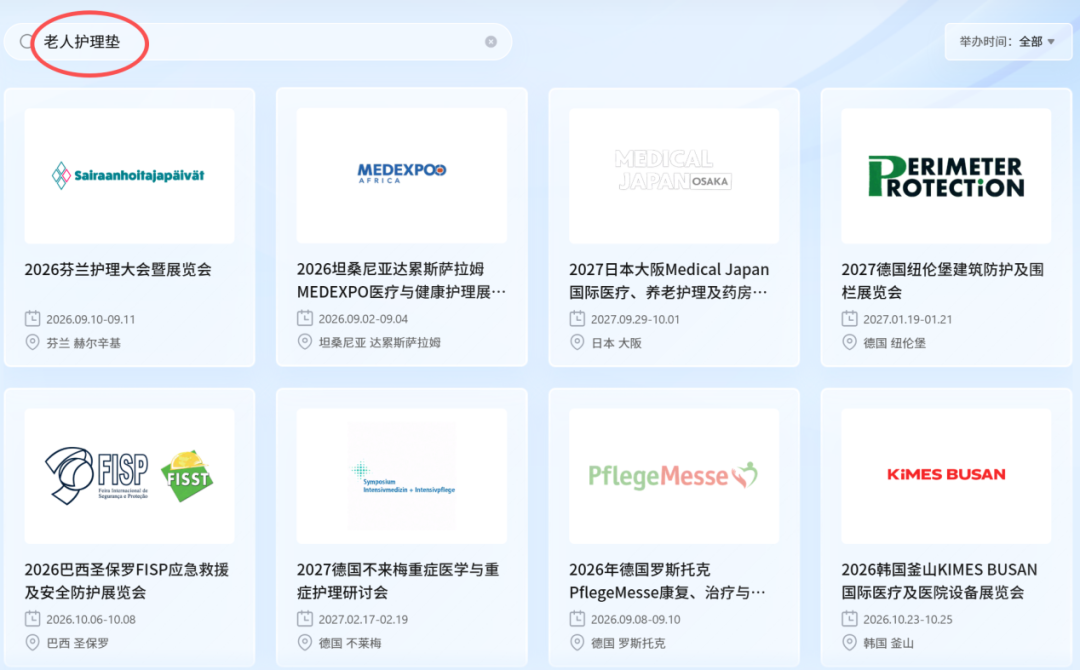Screen dimensions: 1080x670
Task: Open 2027德国纽伦堡建筑防护及围栏展览会 title
Action: point(942,280)
